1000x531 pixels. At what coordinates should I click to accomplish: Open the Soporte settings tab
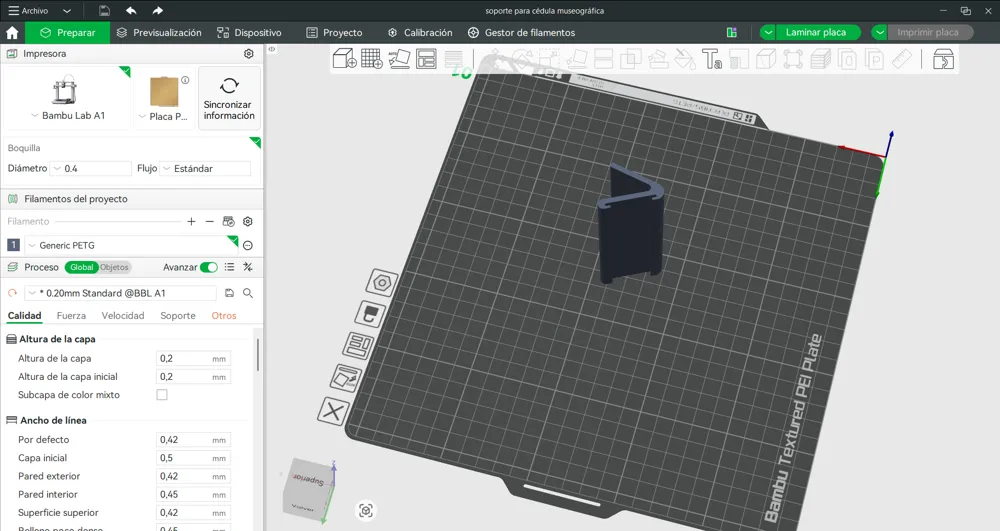point(177,316)
